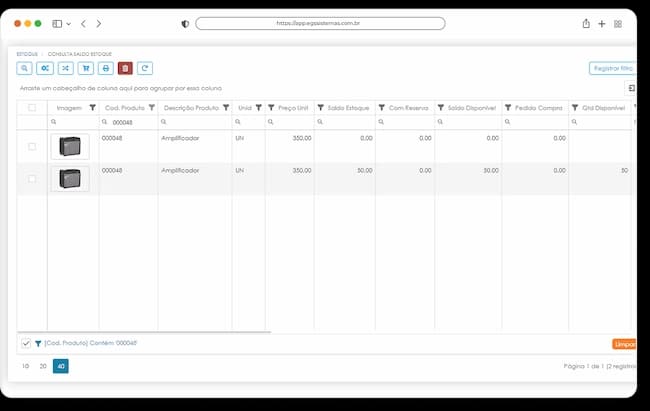This screenshot has width=650, height=411.
Task: Check the second Amplificador row checkbox
Action: [32, 179]
